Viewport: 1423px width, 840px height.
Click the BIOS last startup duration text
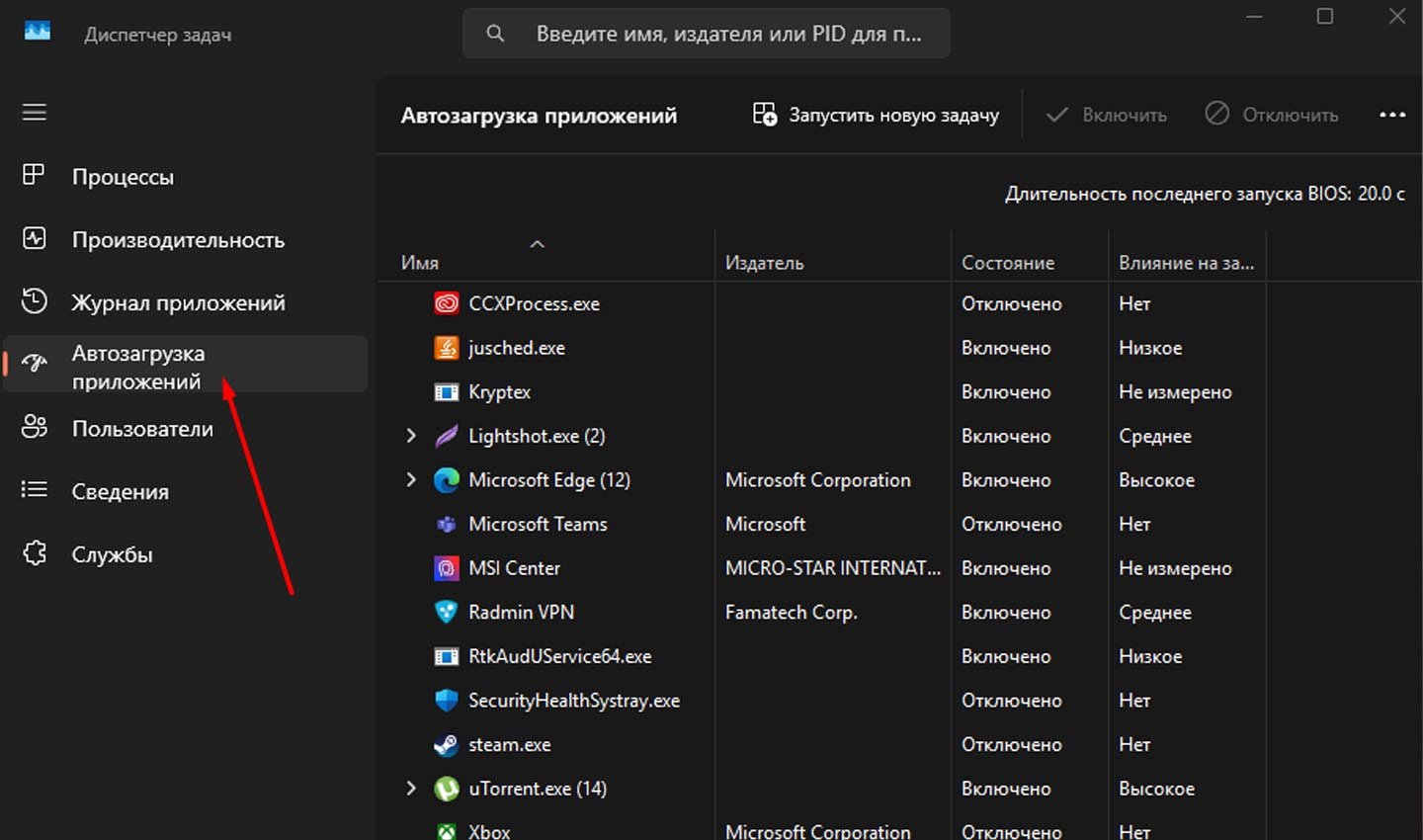click(1205, 194)
